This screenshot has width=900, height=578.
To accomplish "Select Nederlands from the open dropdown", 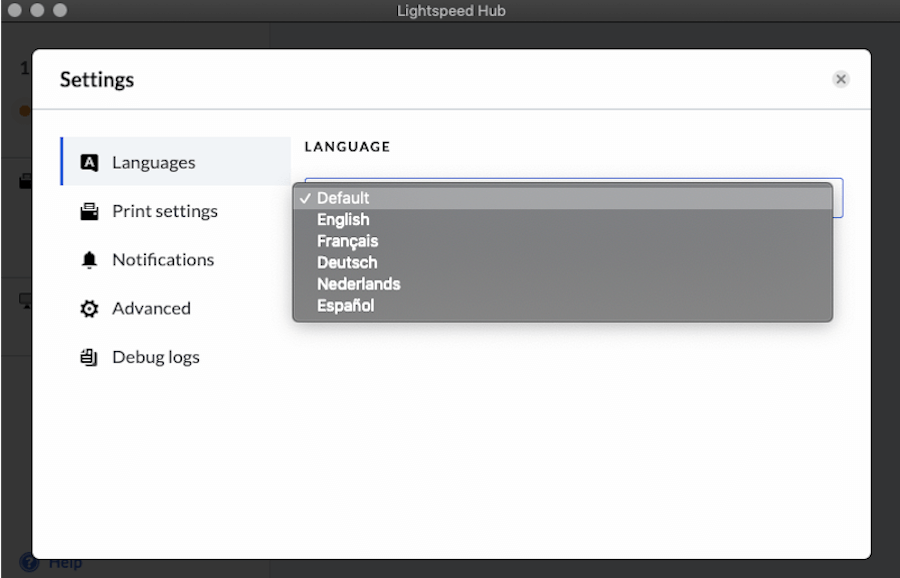I will 358,284.
